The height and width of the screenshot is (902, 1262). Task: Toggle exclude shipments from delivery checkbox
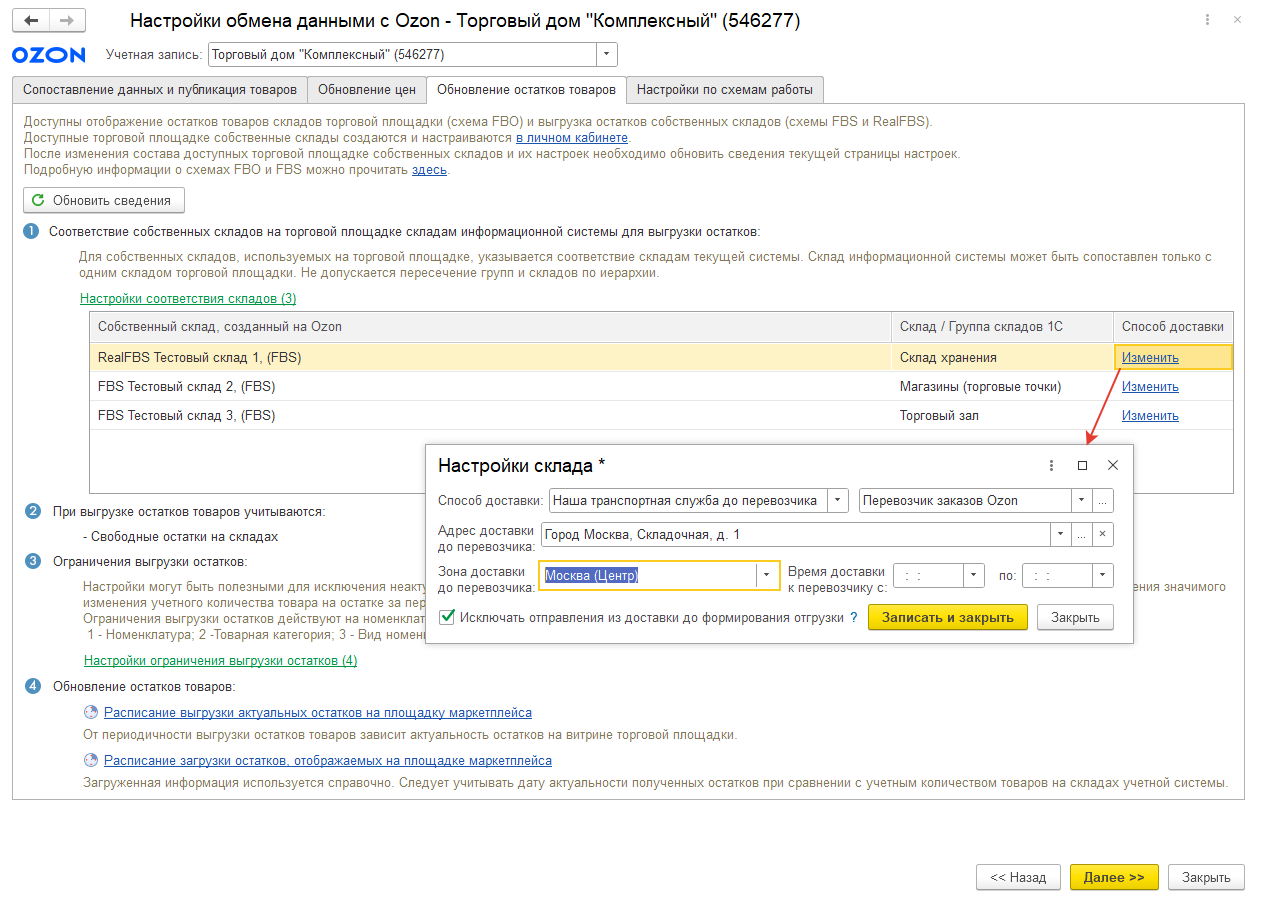tap(447, 618)
